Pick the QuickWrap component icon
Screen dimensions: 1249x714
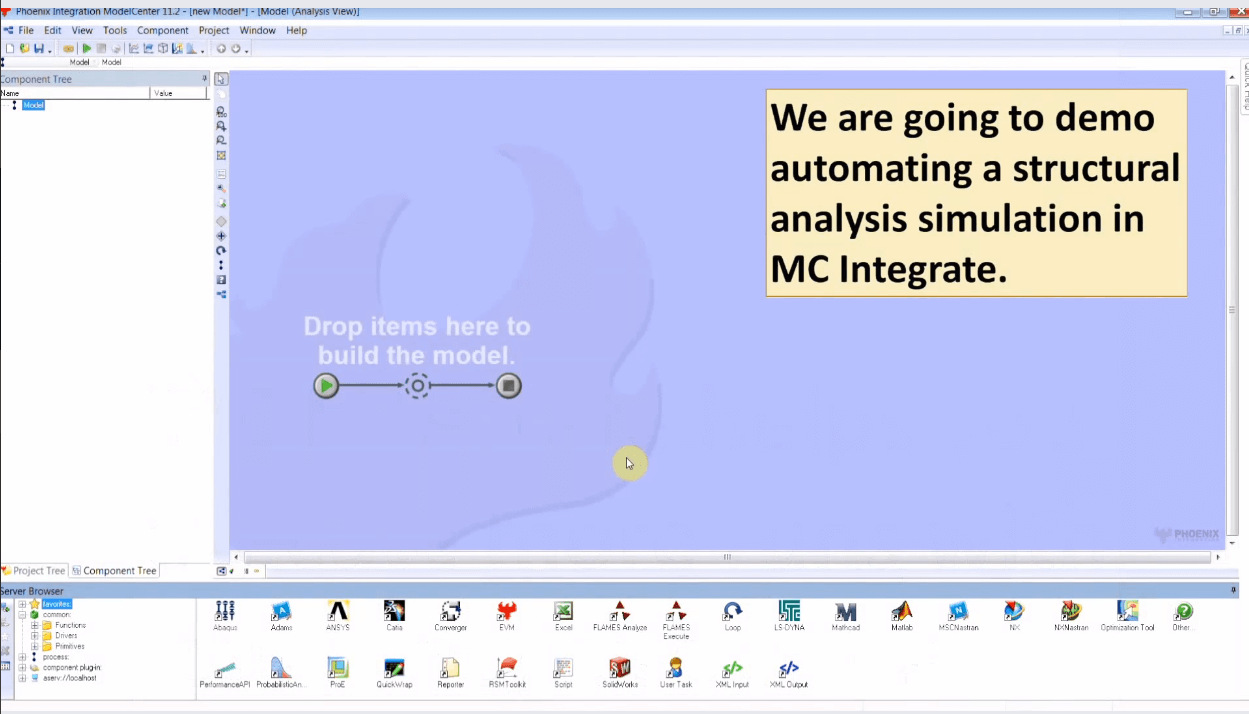[394, 667]
